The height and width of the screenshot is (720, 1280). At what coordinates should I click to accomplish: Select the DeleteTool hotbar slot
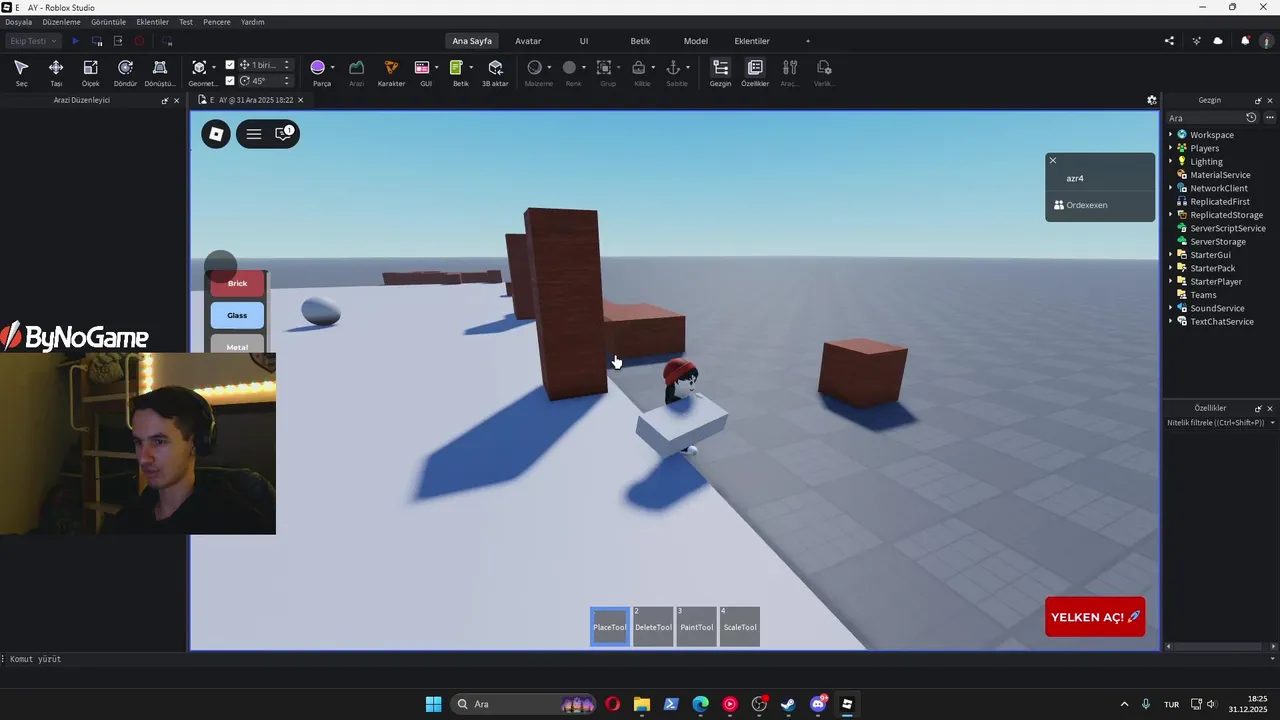[653, 627]
